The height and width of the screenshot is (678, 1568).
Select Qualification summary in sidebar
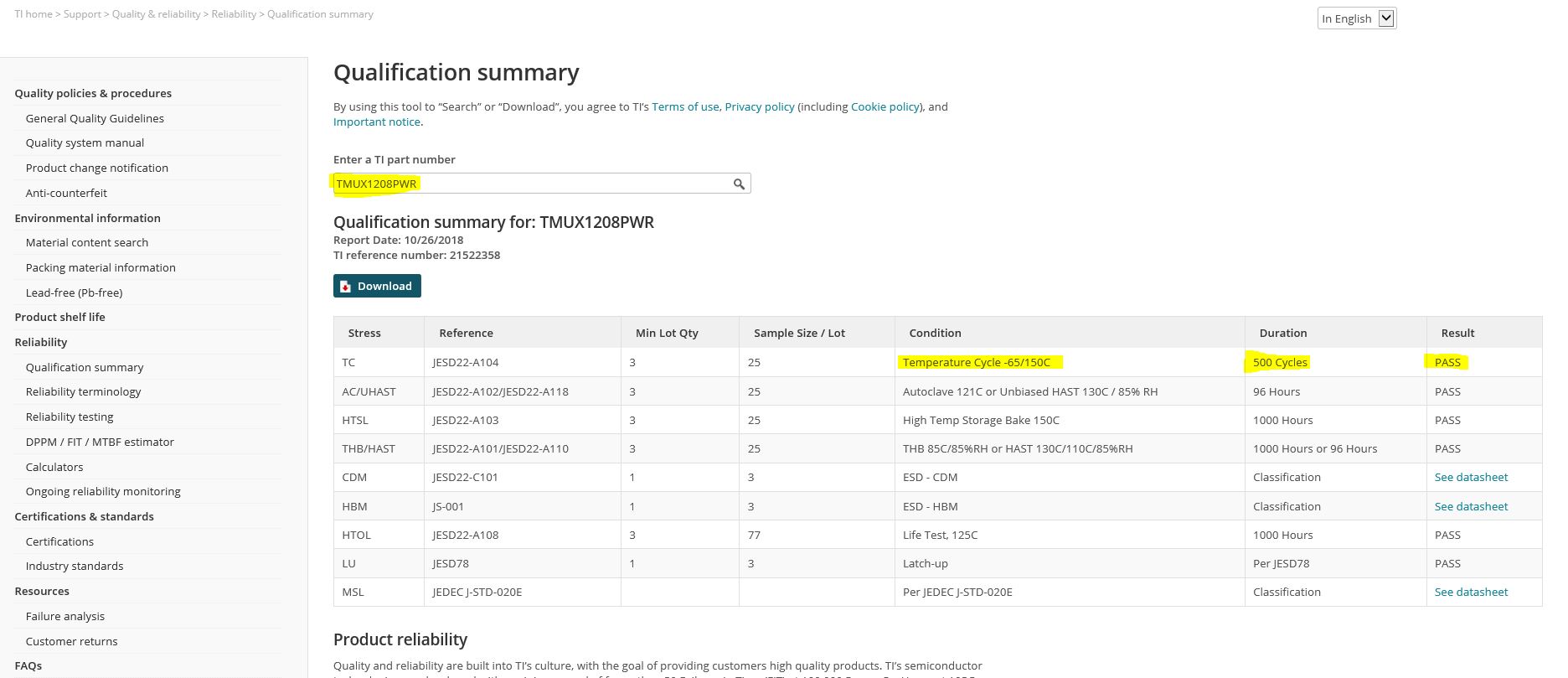coord(85,367)
